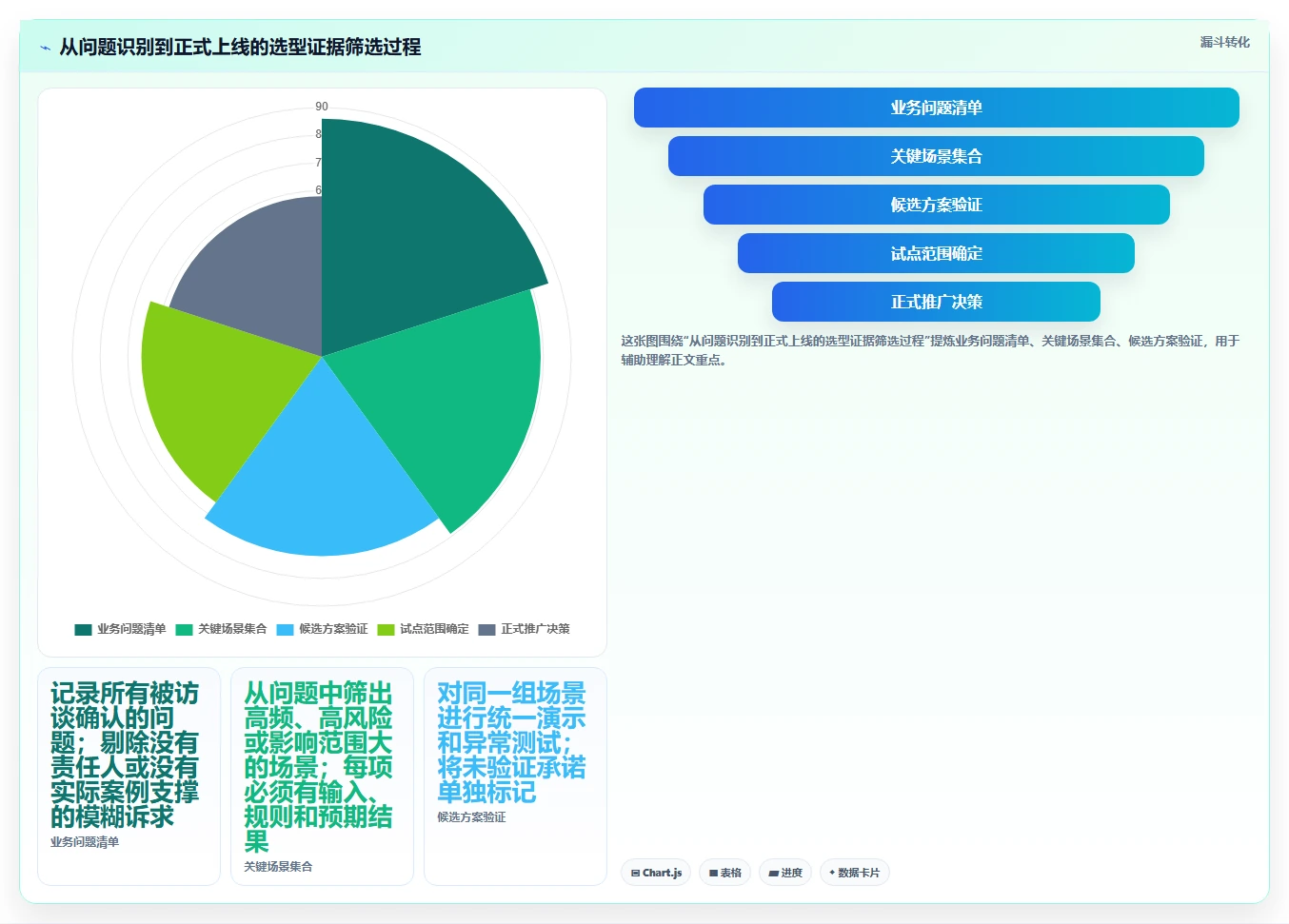Toggle 试点范围确定 legend swatch
1289x924 pixels.
point(386,629)
